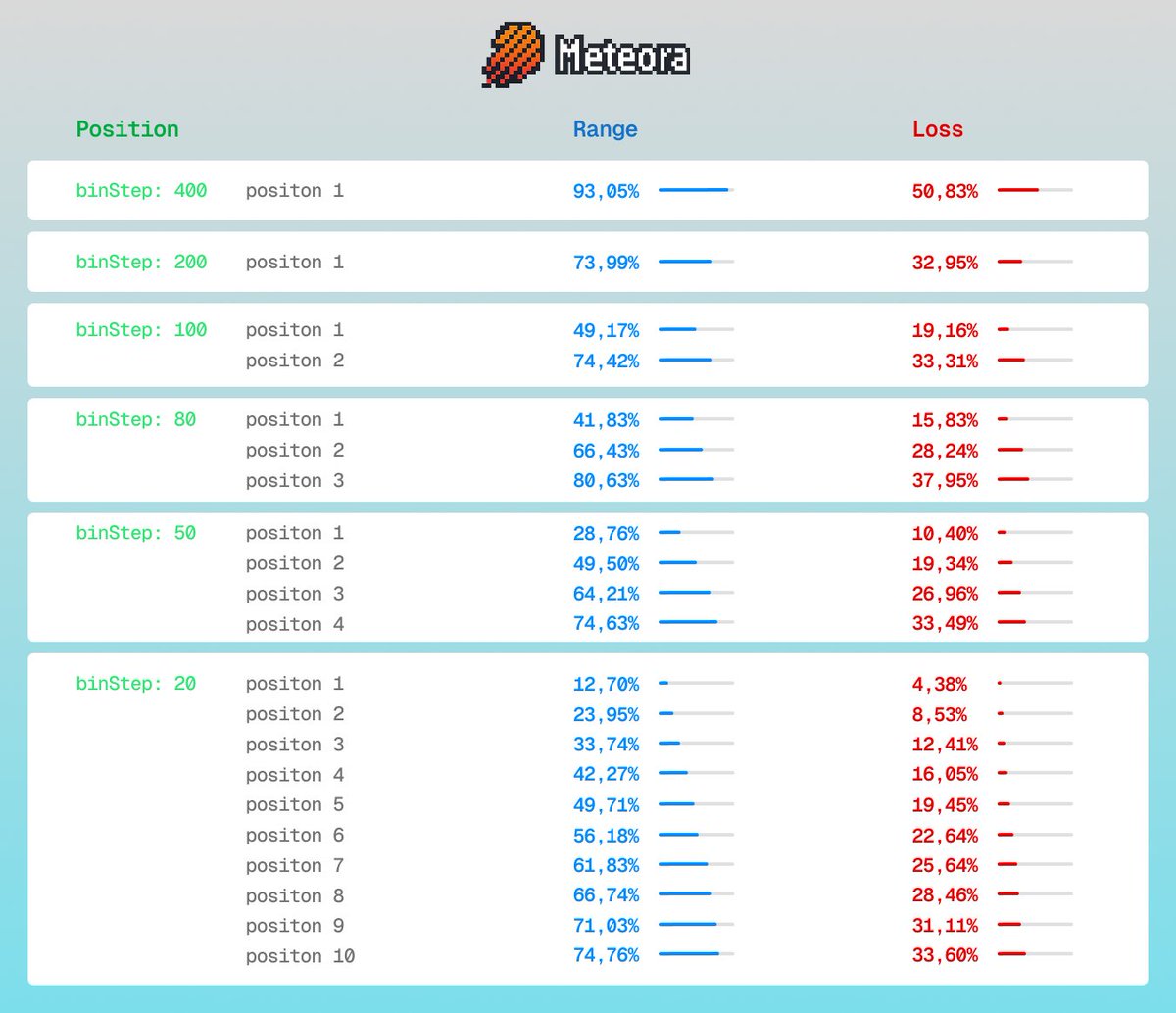Click the blue range bar beside 93,05%
The width and height of the screenshot is (1176, 1013).
pos(696,190)
